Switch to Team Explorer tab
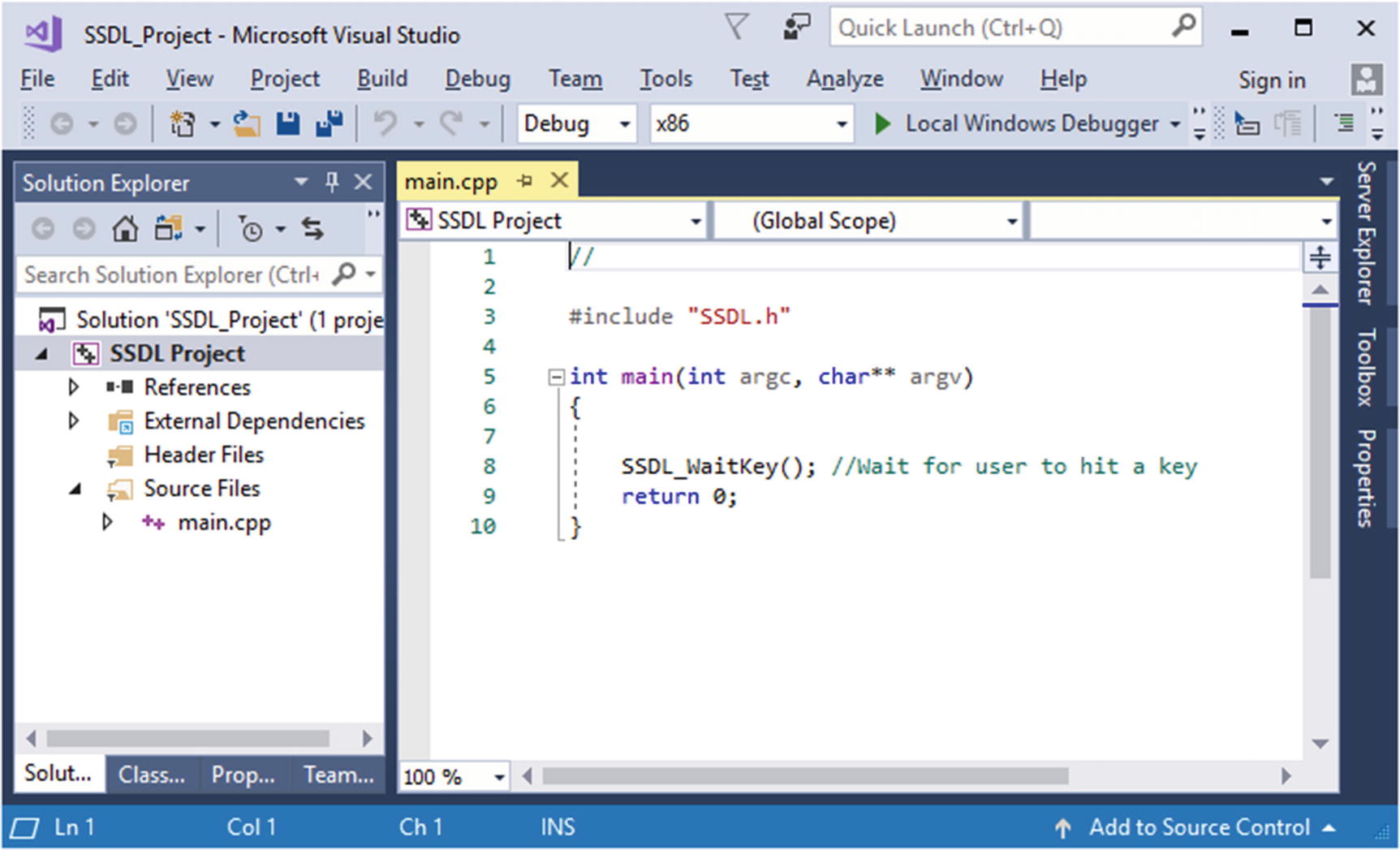The height and width of the screenshot is (850, 1400). [x=338, y=774]
